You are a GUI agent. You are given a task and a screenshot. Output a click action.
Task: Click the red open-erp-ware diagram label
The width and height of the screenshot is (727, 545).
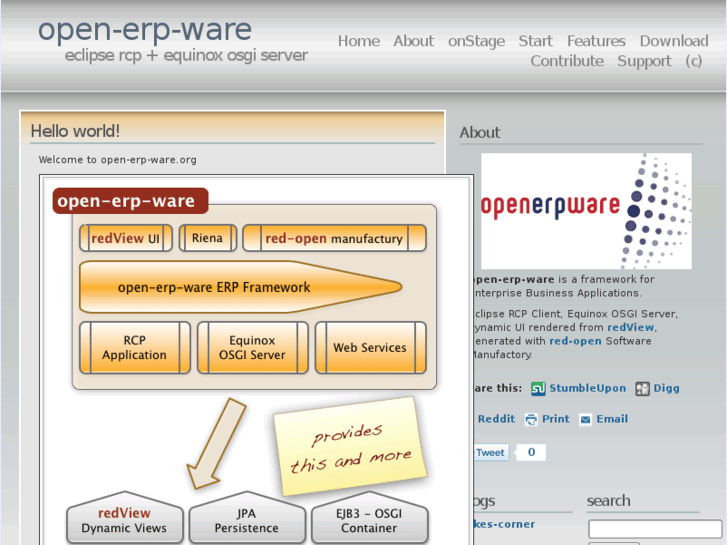130,201
